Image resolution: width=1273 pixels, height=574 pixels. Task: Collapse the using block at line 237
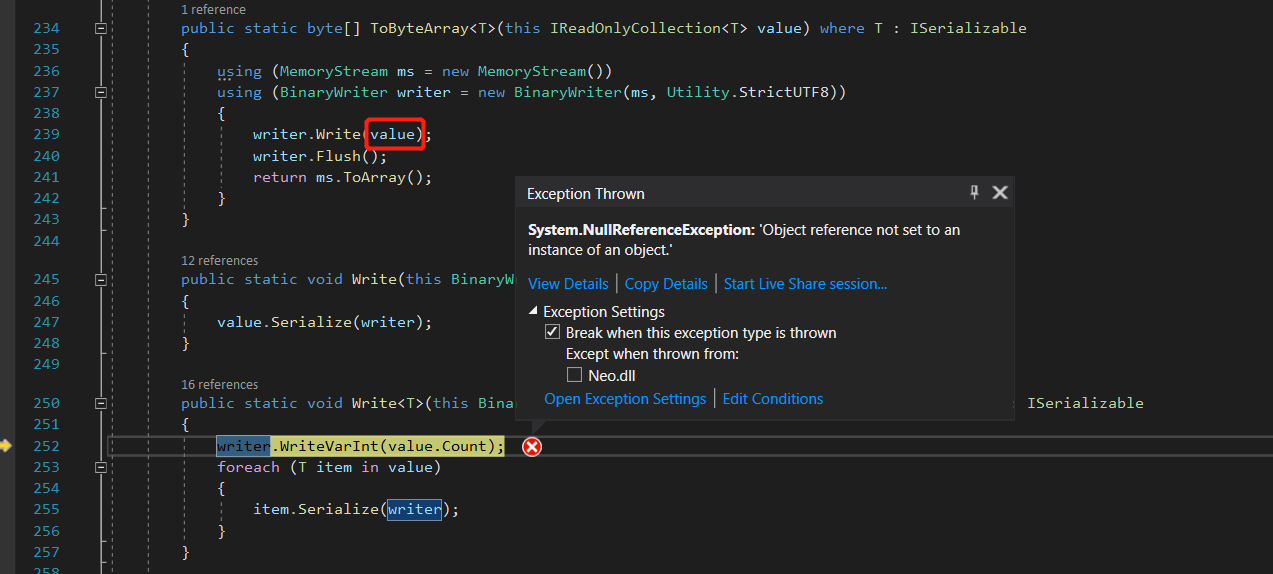[100, 92]
